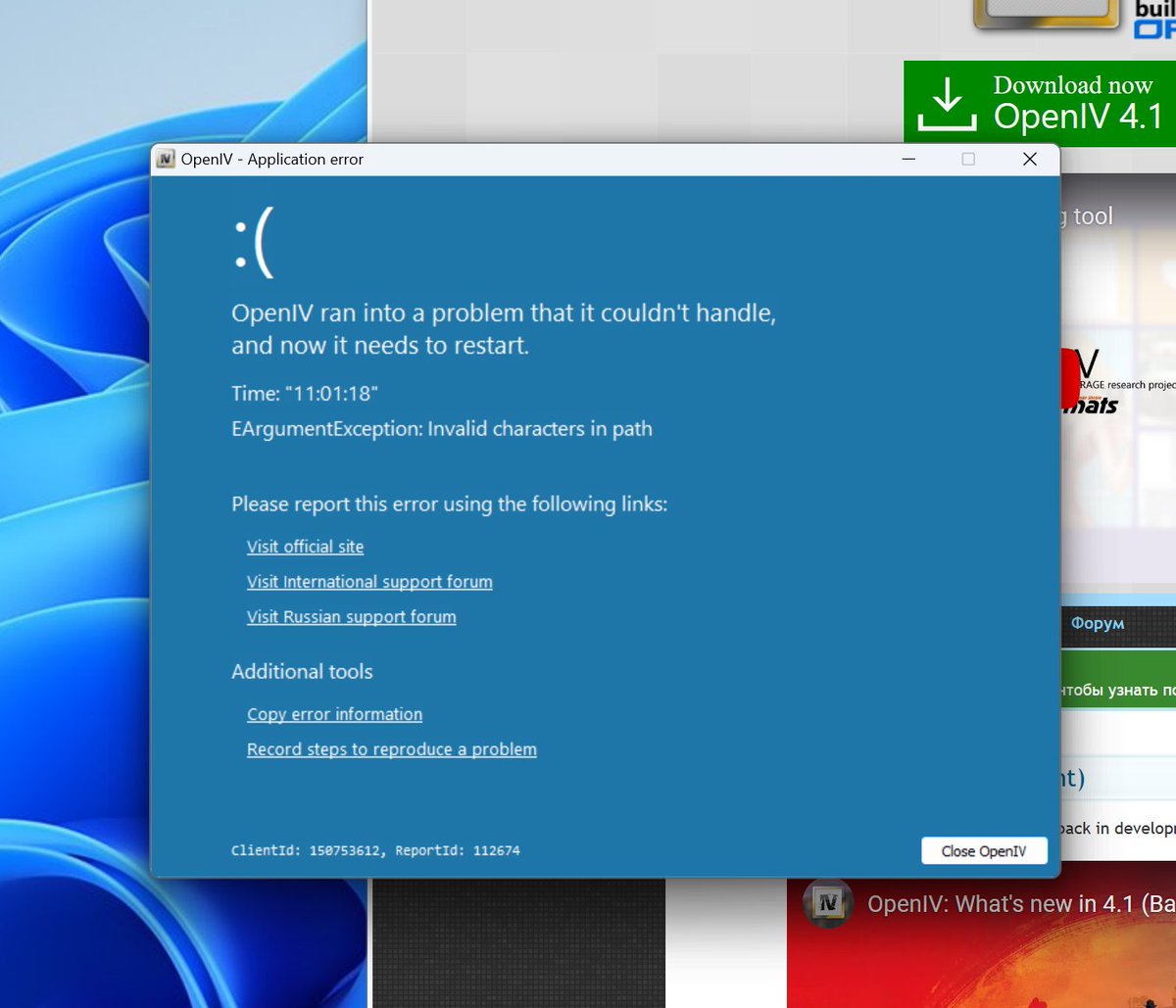Close the OpenIV error window with X

click(1029, 159)
